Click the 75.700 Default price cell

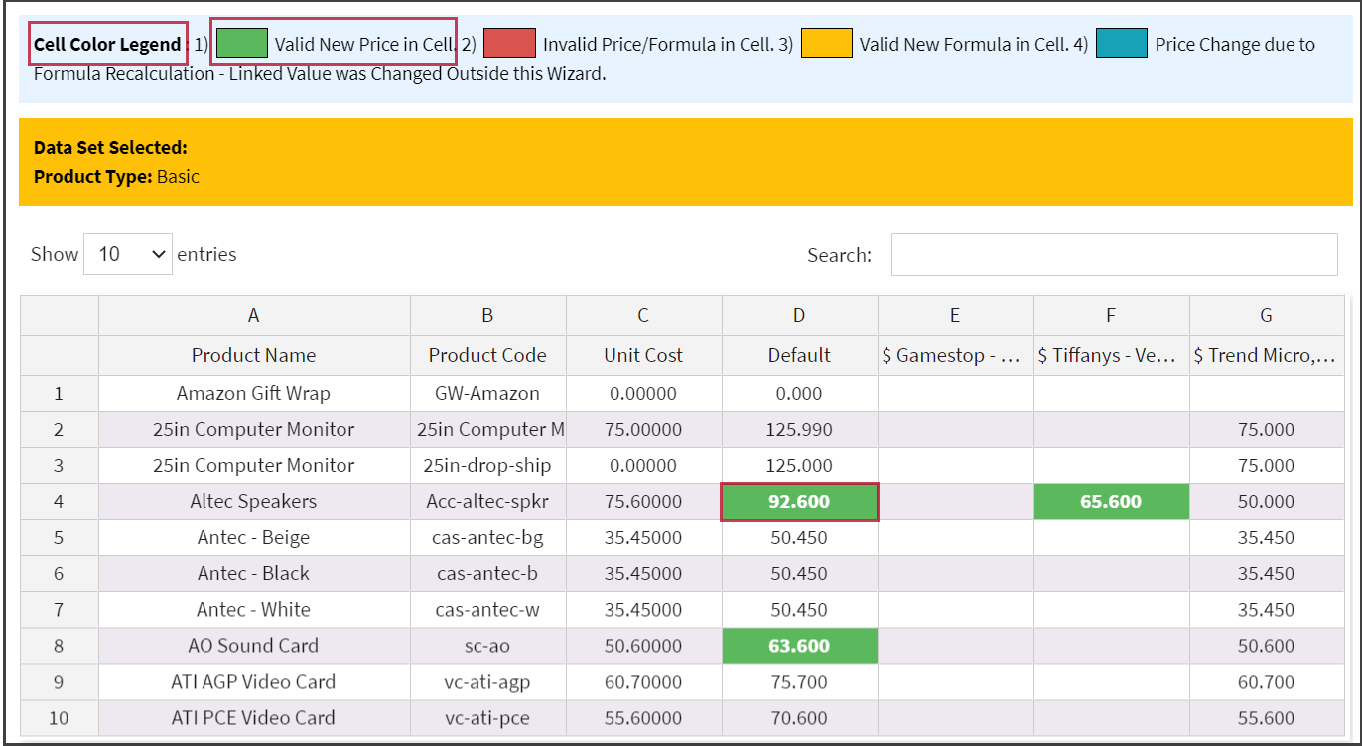(x=800, y=682)
